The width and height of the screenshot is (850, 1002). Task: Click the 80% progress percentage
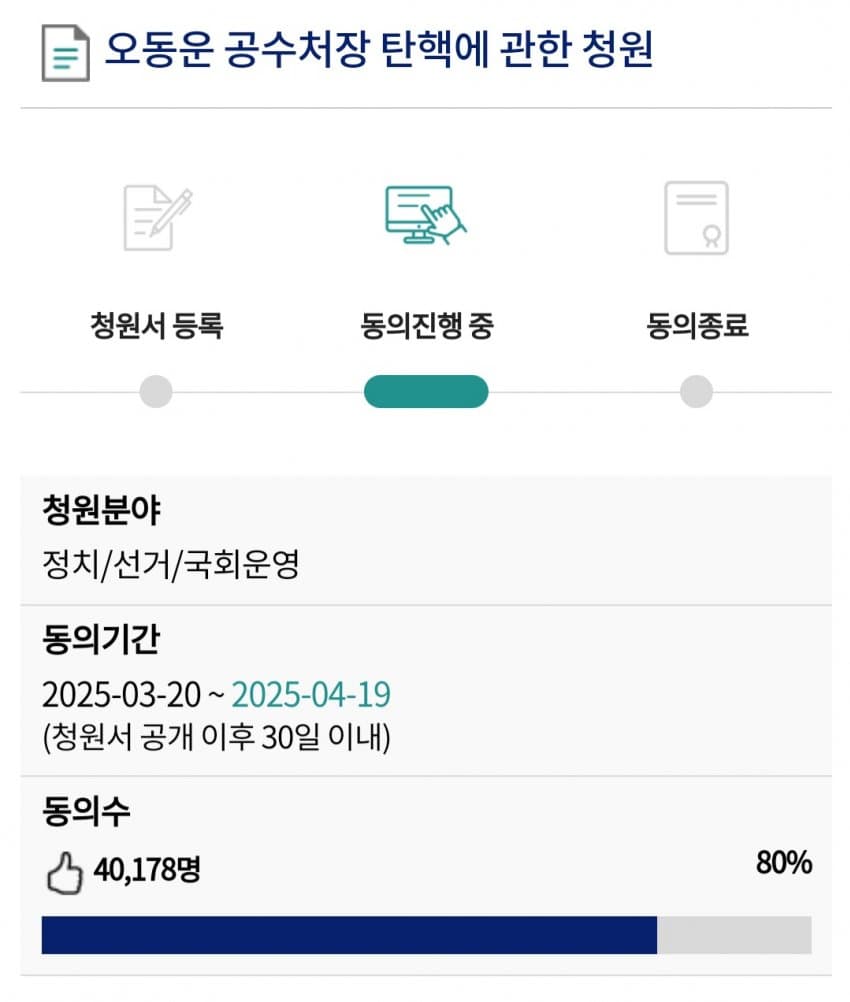(x=783, y=864)
